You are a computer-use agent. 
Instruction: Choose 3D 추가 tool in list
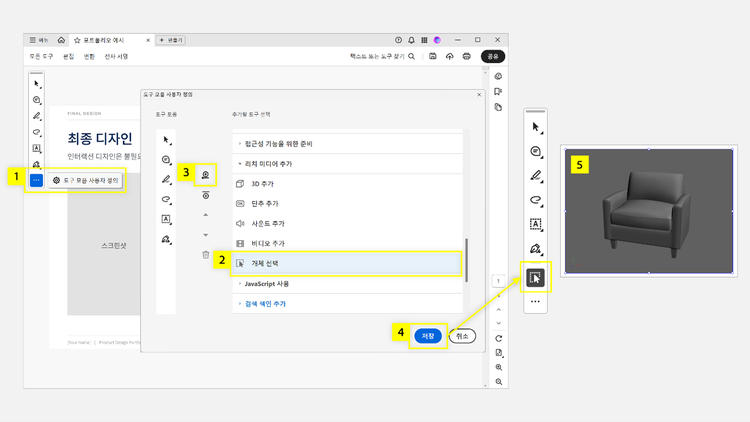point(348,184)
